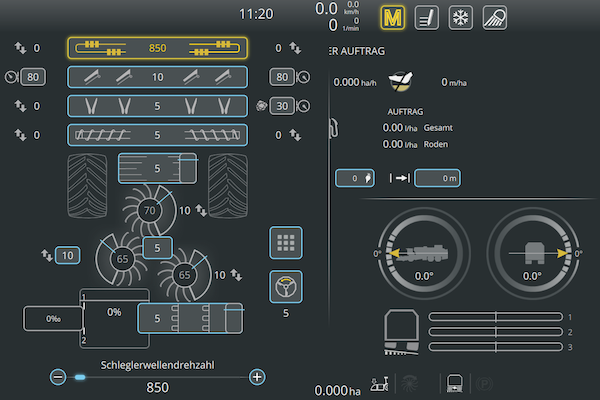600x400 pixels.
Task: Click the windshield wiper icon
Action: pos(496,18)
